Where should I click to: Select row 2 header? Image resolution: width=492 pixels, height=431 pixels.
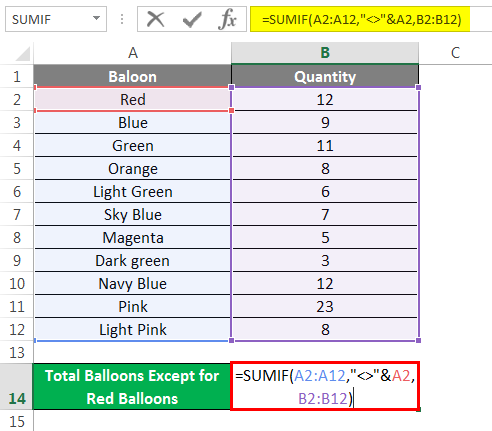(x=17, y=99)
